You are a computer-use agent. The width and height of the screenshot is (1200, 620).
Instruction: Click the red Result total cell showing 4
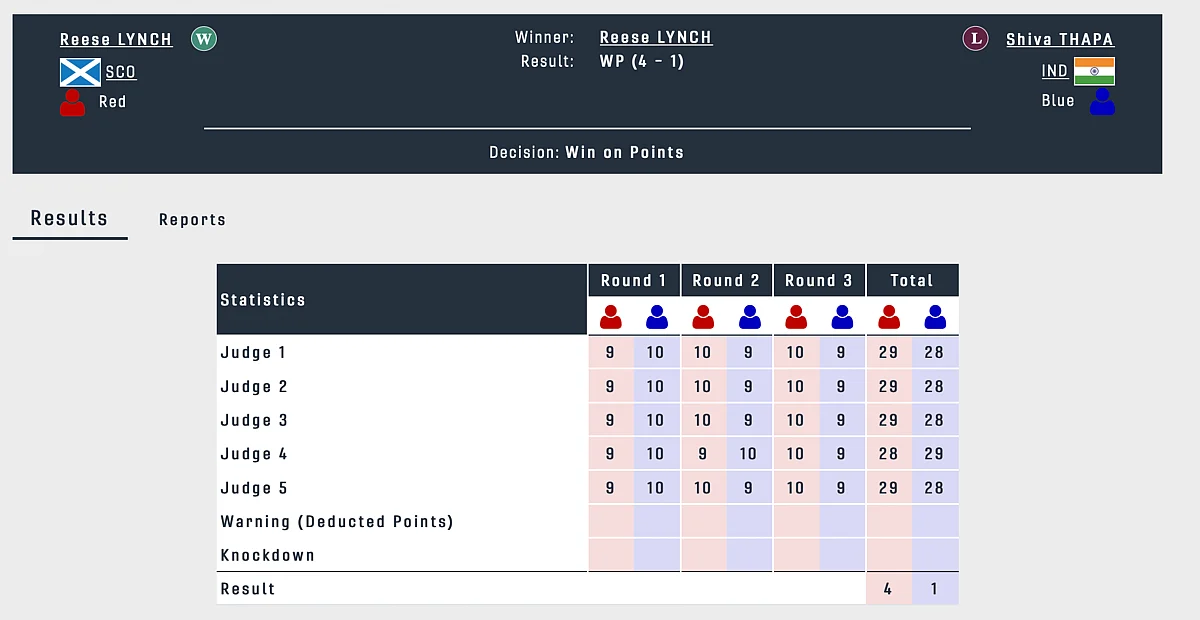[x=888, y=589]
